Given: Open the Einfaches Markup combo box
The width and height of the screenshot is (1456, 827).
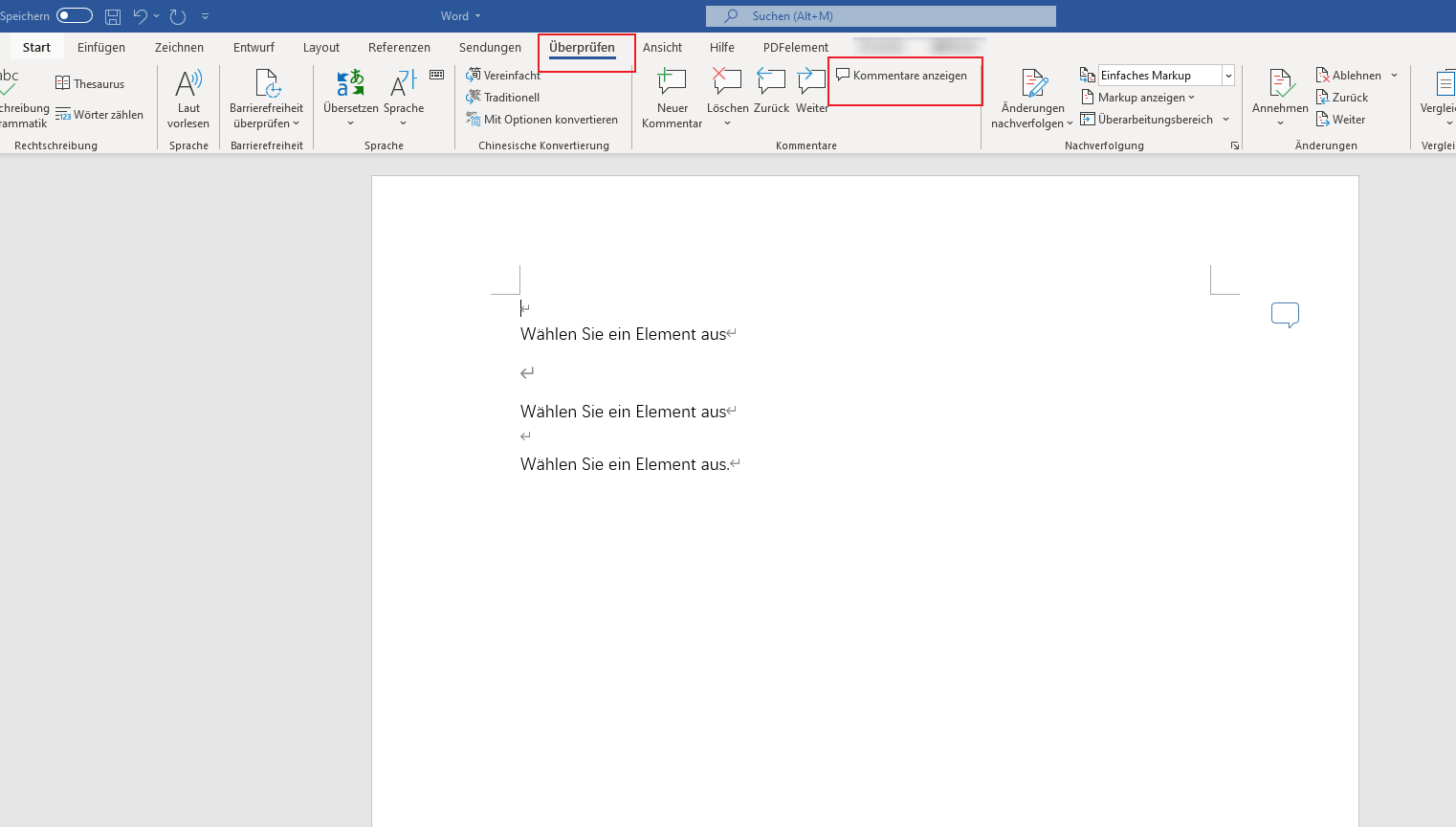Looking at the screenshot, I should click(x=1167, y=75).
